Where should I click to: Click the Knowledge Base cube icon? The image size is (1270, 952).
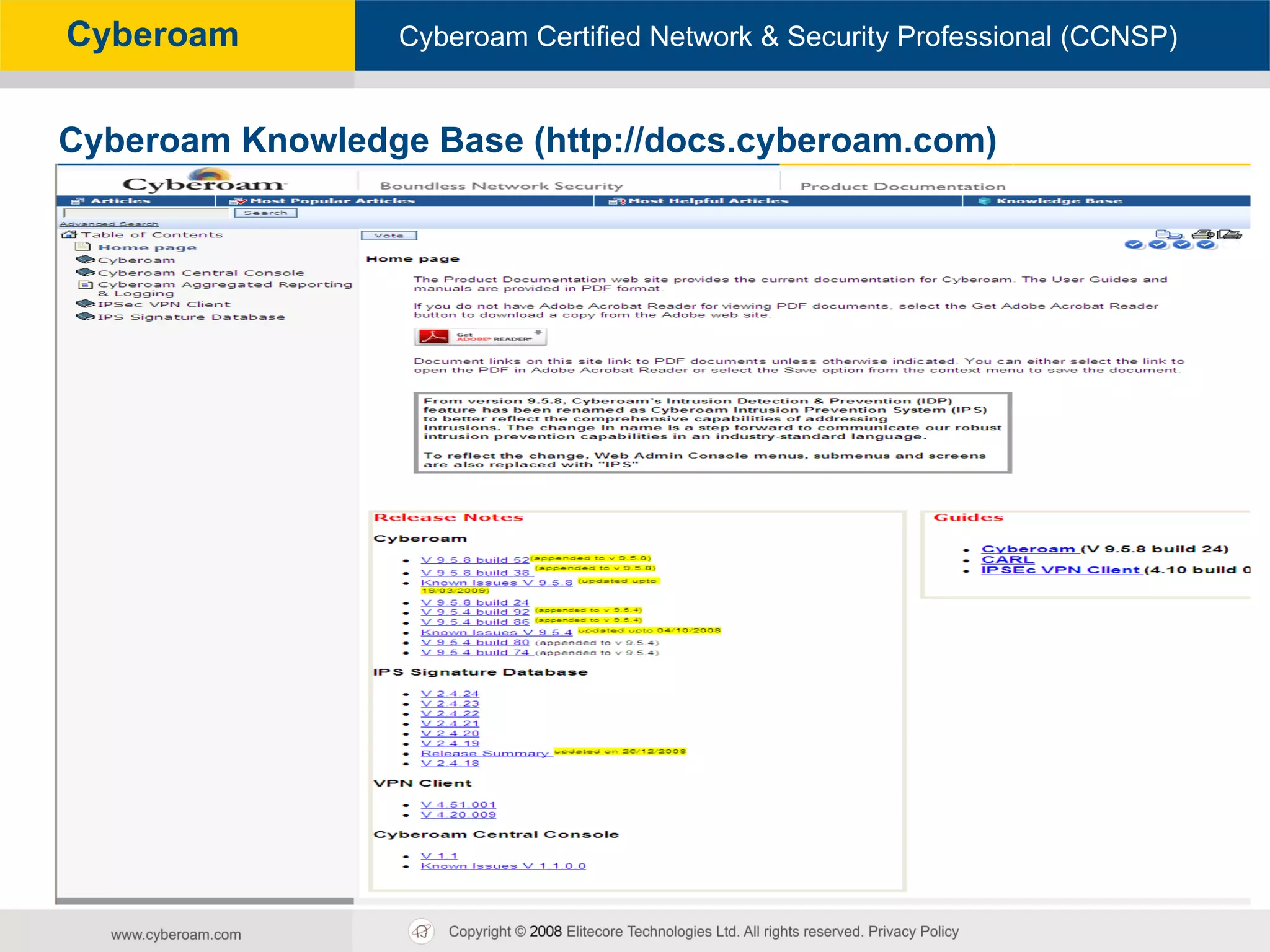pos(984,201)
